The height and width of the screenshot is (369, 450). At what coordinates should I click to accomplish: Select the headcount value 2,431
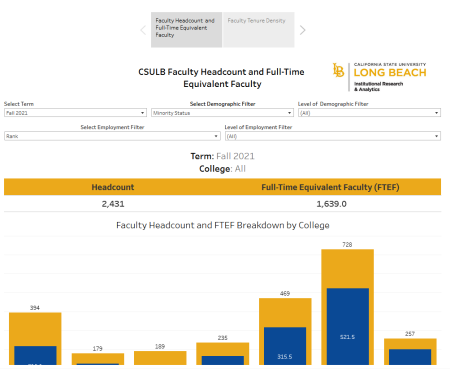click(x=113, y=204)
